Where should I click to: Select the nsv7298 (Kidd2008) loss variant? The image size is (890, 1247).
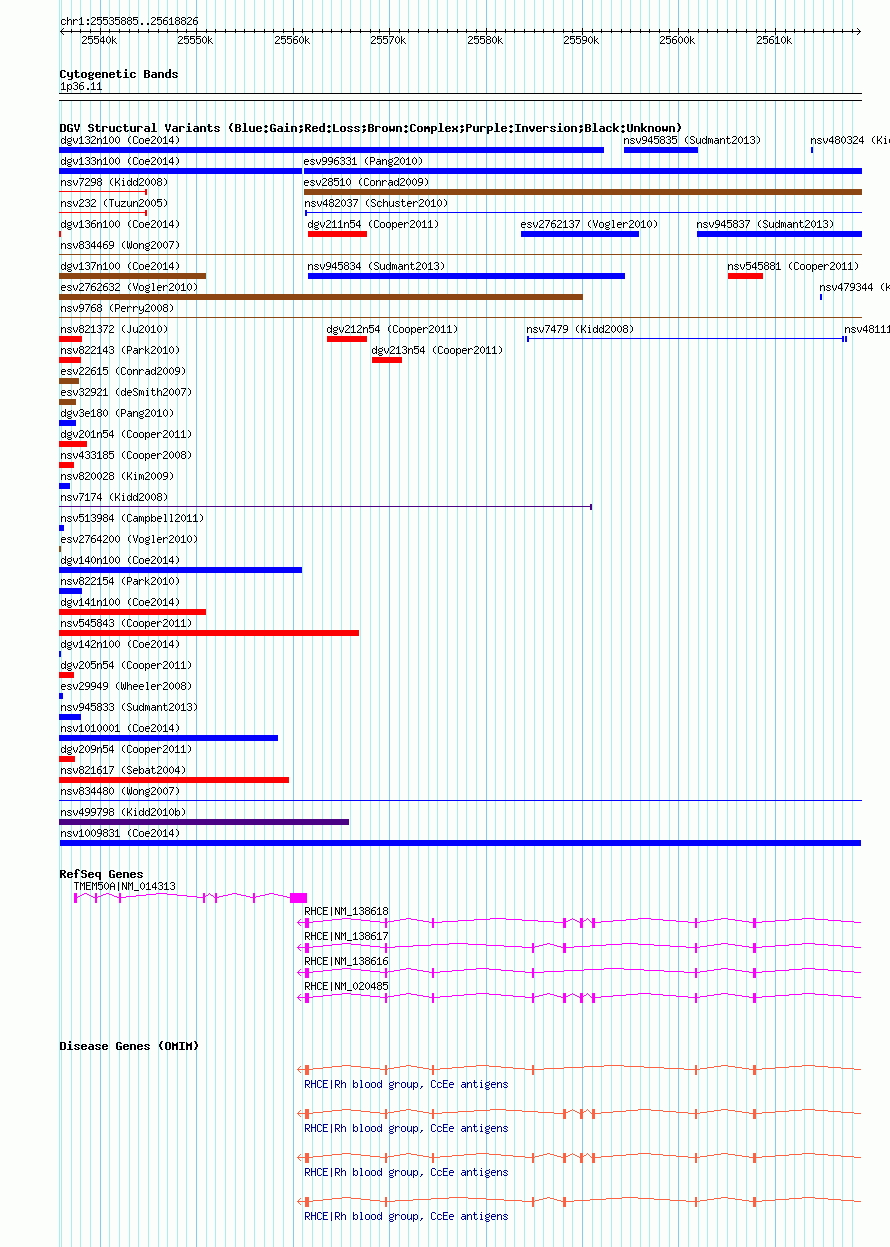103,192
